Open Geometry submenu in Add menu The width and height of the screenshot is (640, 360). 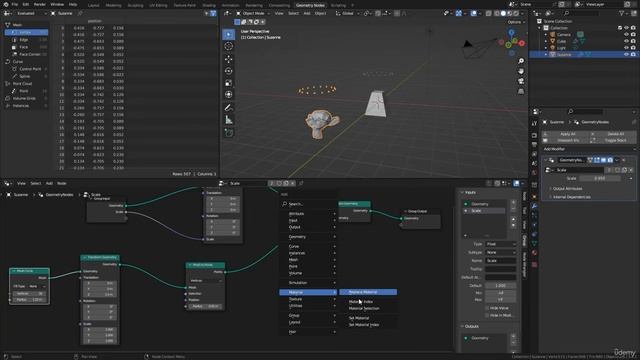tap(308, 237)
